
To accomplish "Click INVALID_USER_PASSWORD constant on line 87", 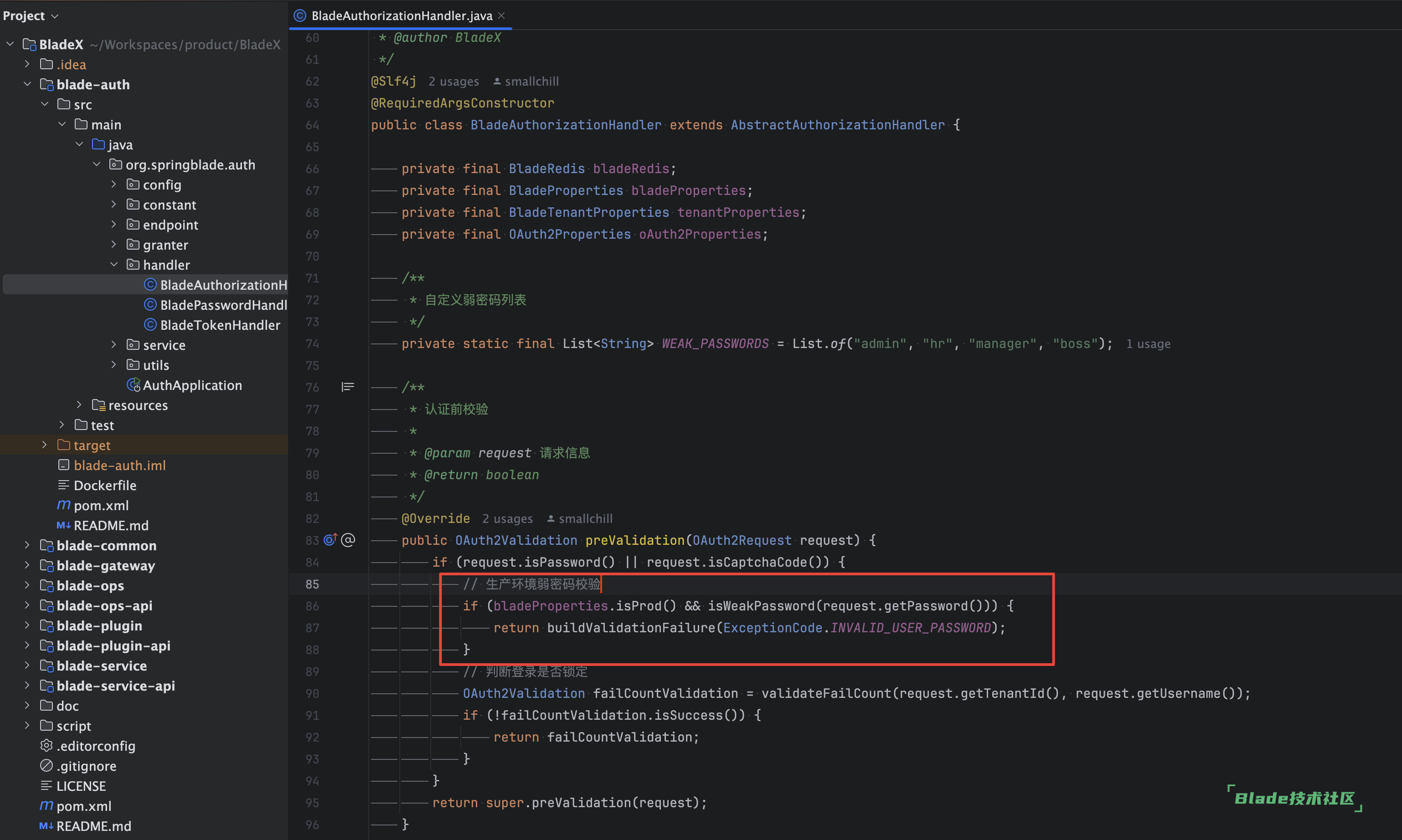I will [911, 628].
